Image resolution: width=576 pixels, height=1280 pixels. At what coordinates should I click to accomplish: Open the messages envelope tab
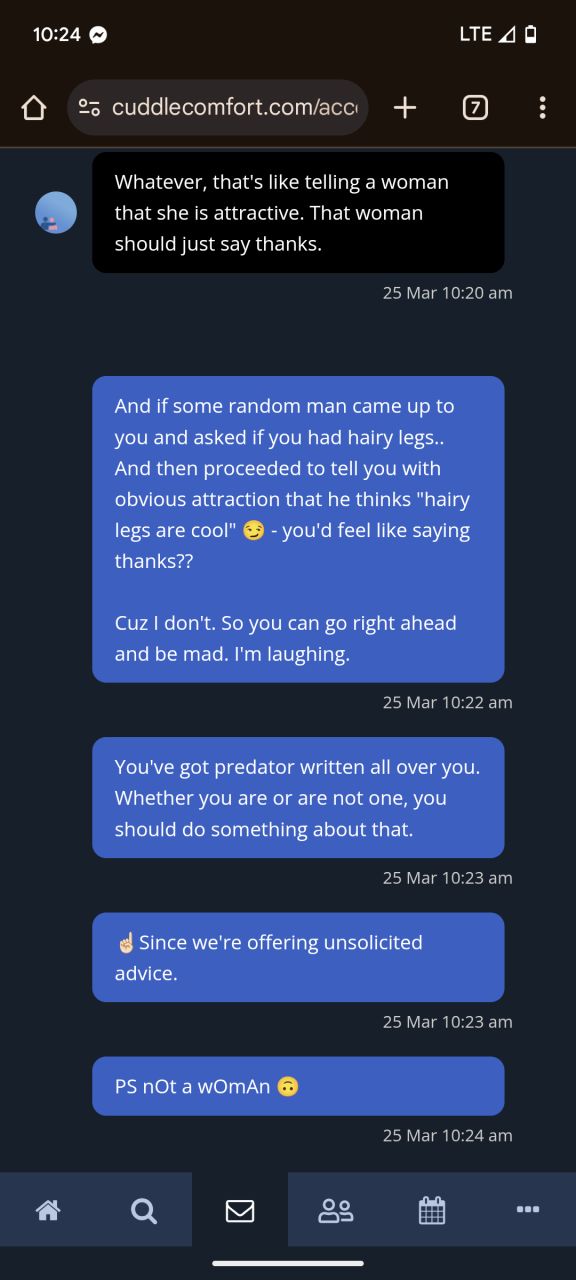pyautogui.click(x=240, y=1210)
